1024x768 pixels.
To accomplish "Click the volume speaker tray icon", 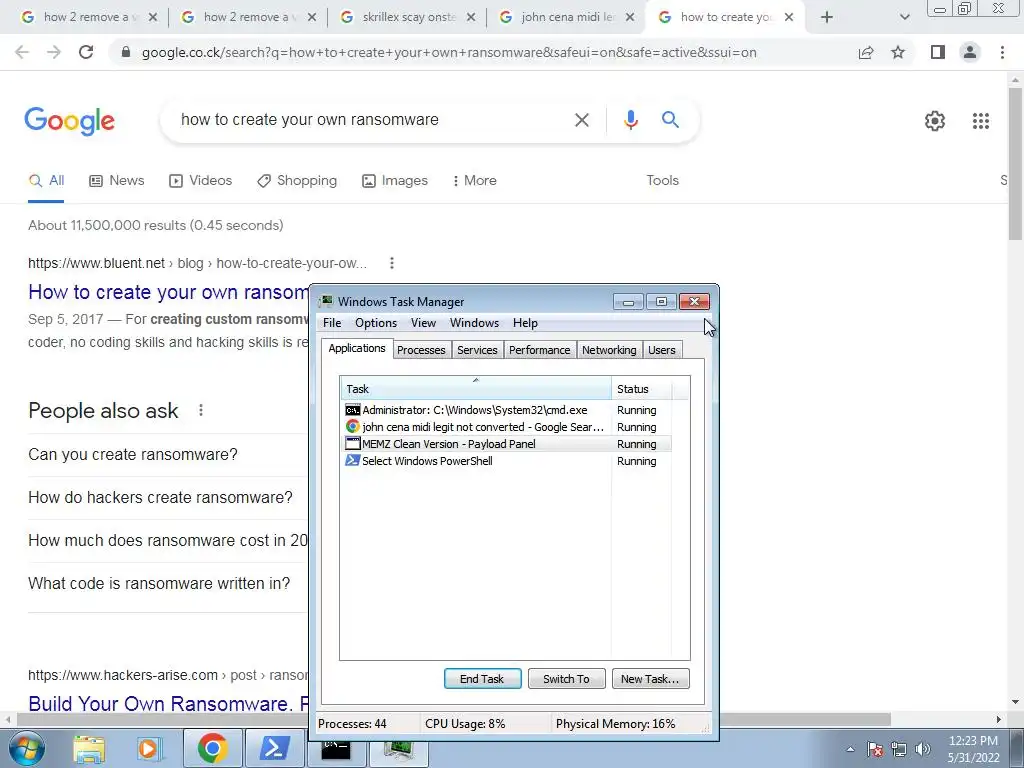I will pos(923,749).
